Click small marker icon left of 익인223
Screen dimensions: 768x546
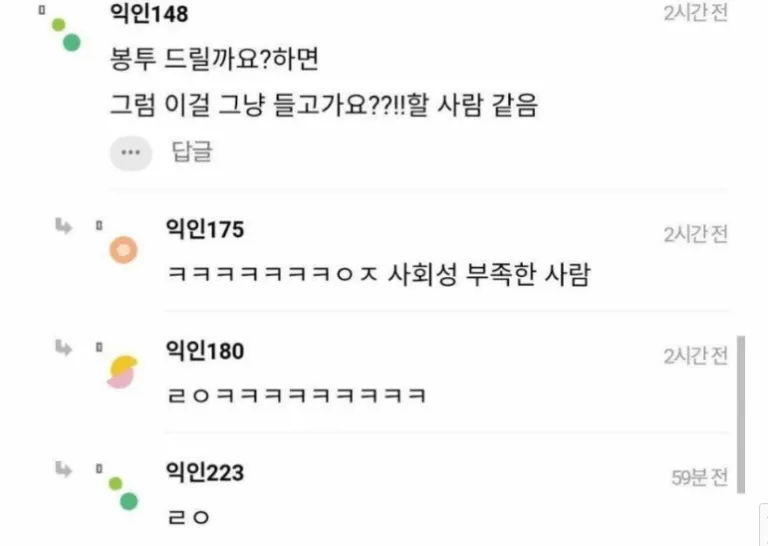(x=99, y=469)
